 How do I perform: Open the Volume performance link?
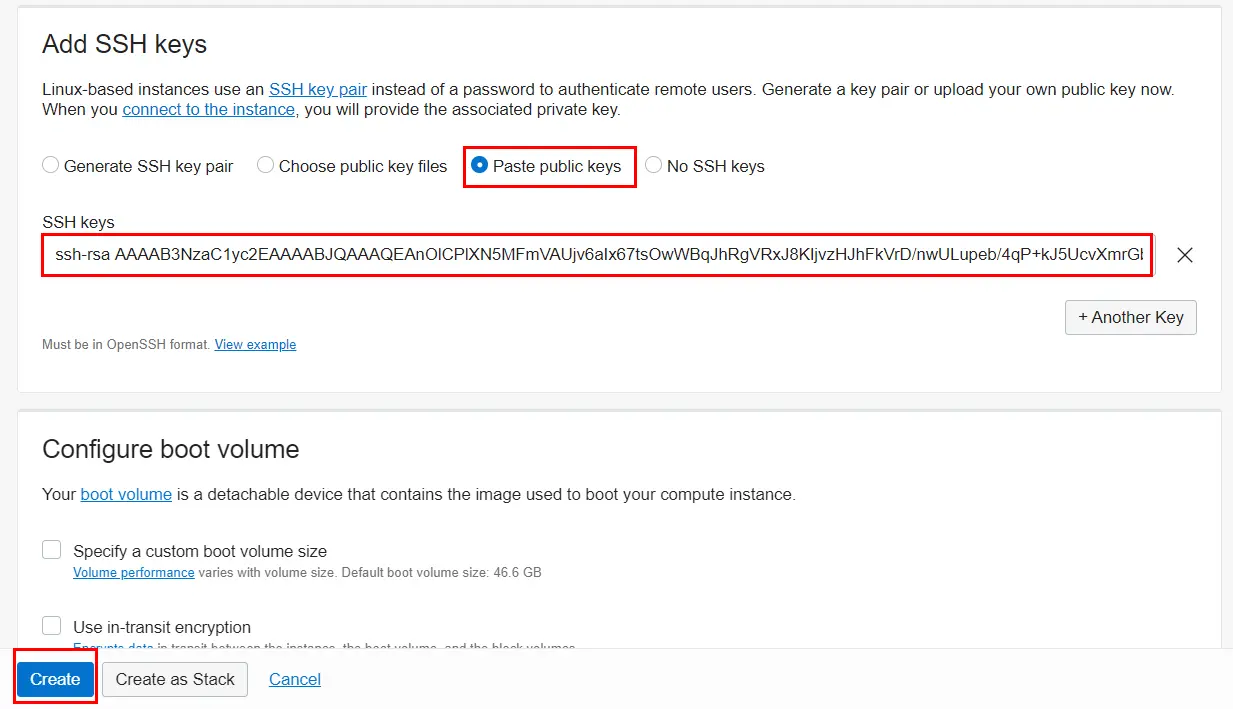click(133, 573)
